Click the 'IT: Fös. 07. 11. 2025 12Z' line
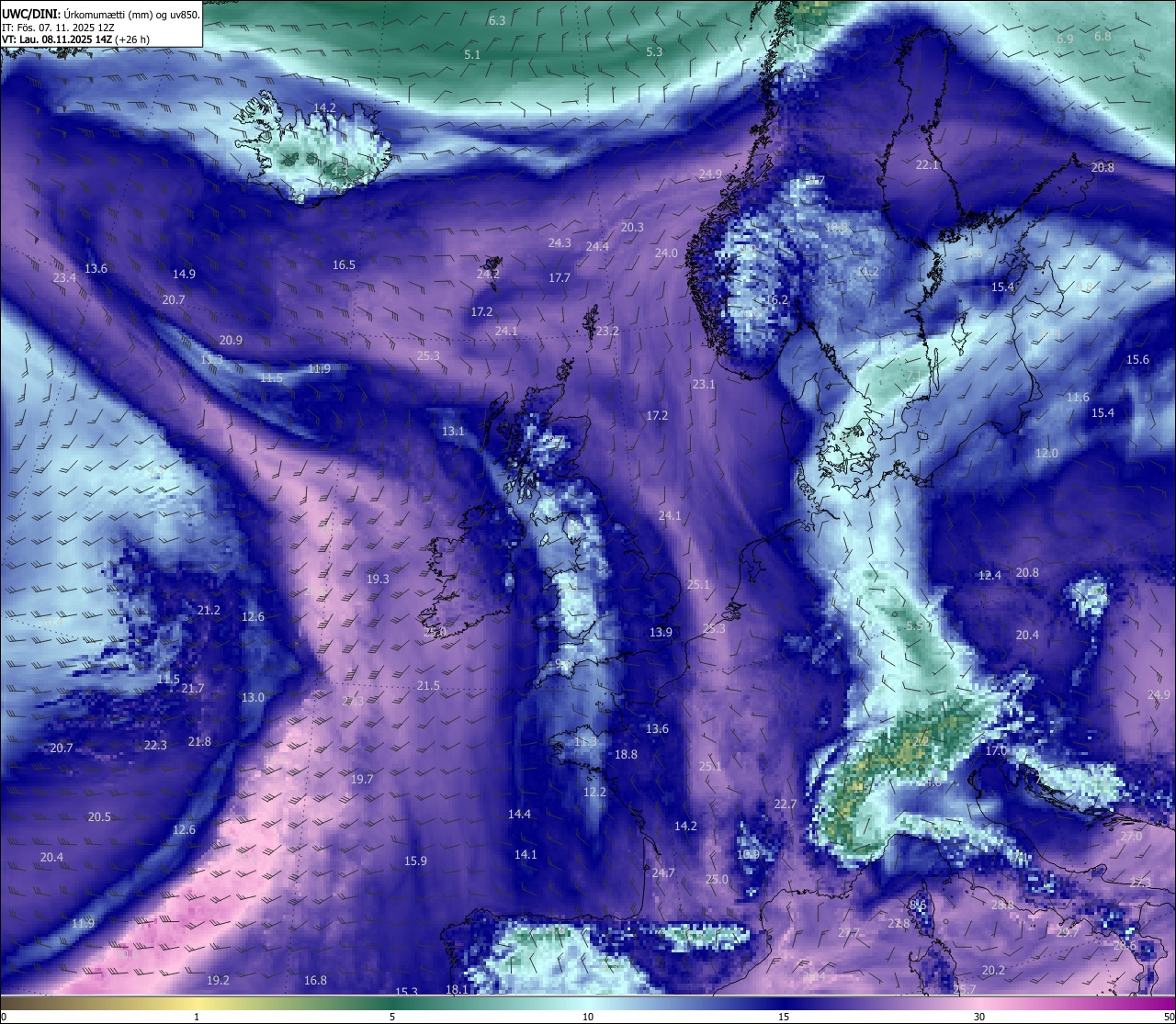This screenshot has width=1176, height=1024. pos(58,28)
